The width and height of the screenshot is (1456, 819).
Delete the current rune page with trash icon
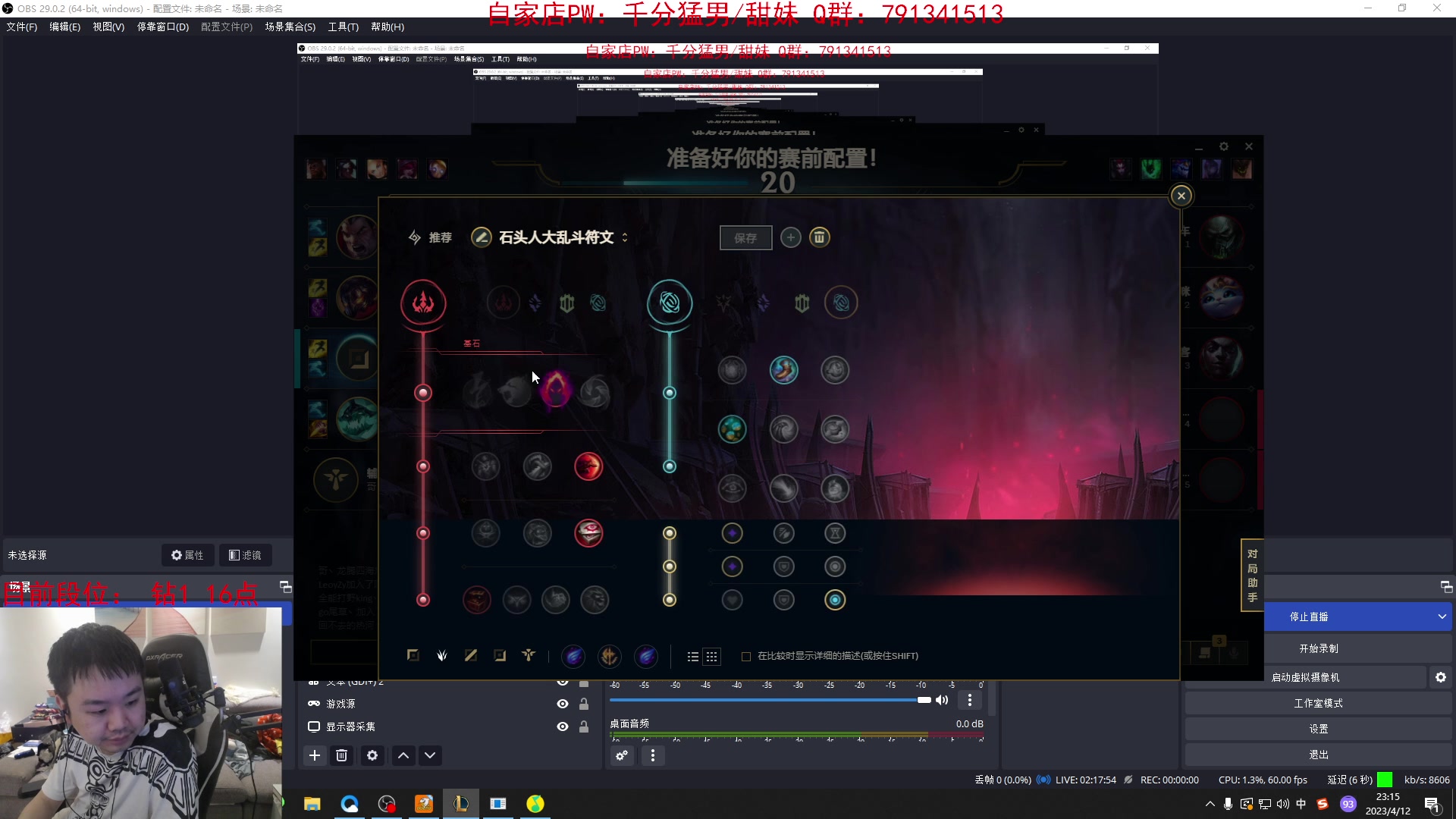point(819,238)
